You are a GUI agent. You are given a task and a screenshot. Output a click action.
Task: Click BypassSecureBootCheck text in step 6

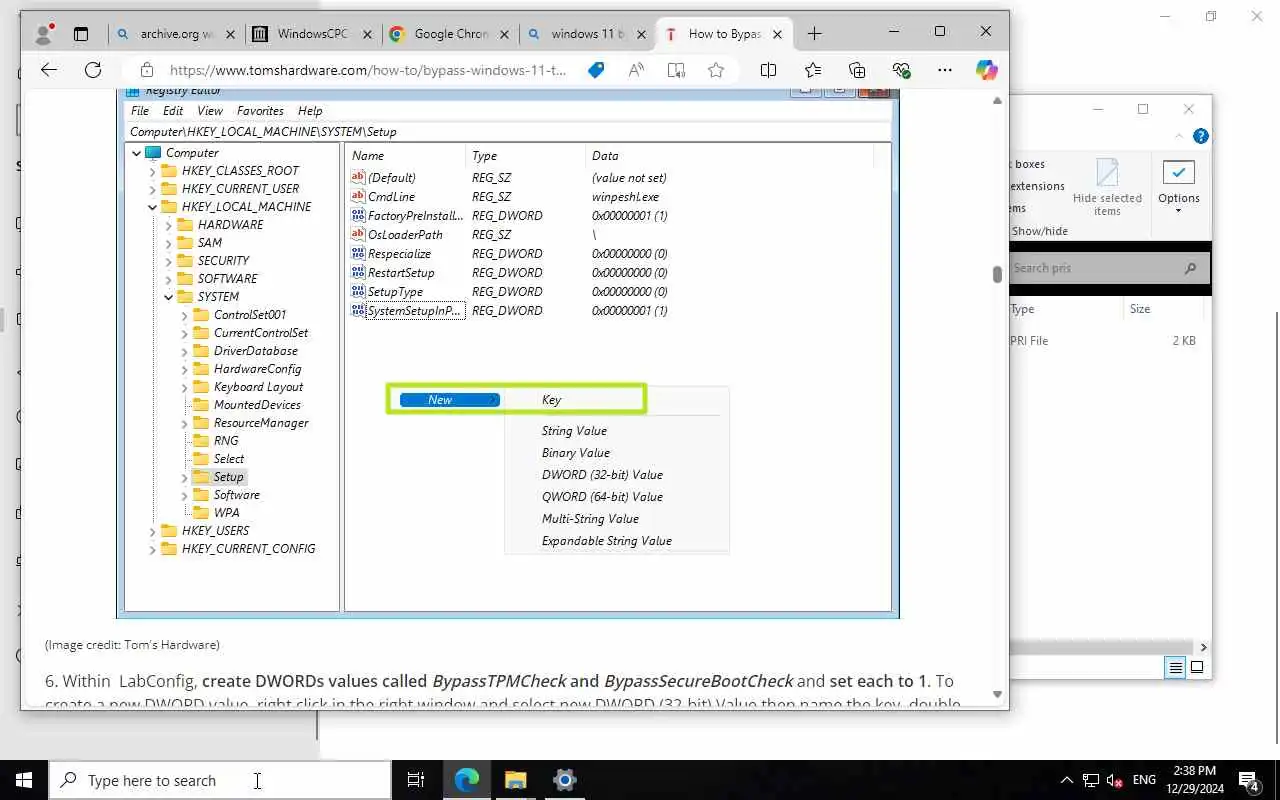698,681
